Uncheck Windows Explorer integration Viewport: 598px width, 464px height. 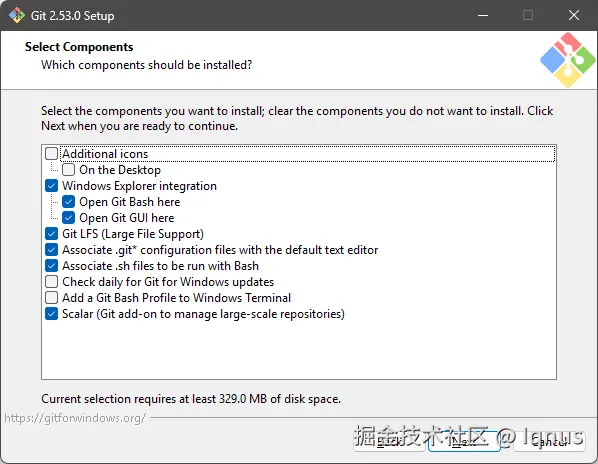click(x=51, y=186)
